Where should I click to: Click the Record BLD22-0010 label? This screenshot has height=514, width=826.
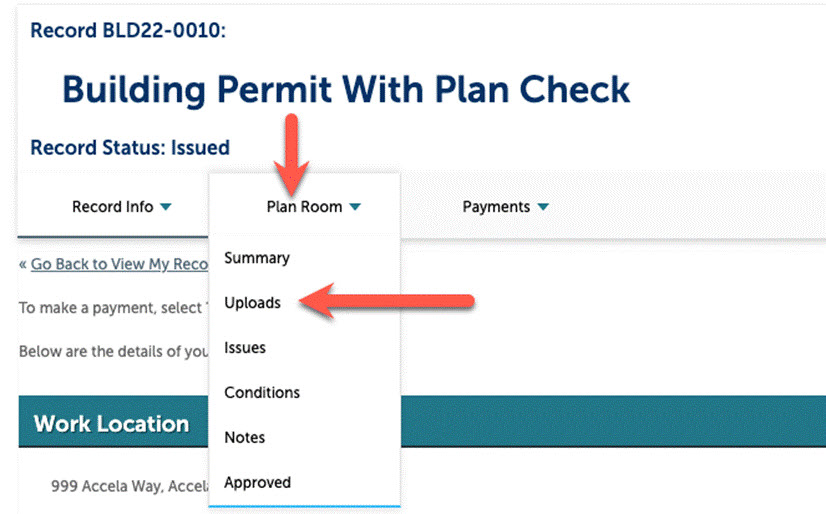[128, 30]
